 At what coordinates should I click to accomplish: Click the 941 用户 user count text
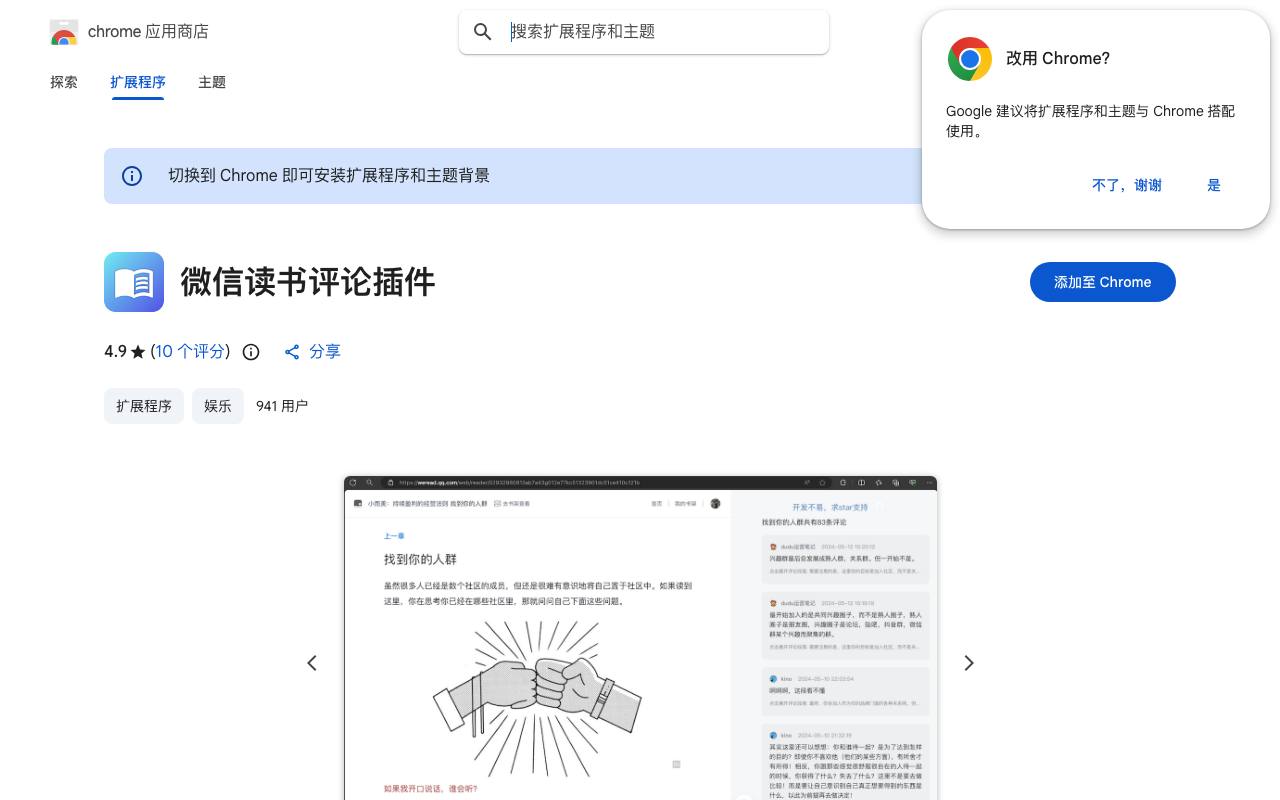point(282,406)
